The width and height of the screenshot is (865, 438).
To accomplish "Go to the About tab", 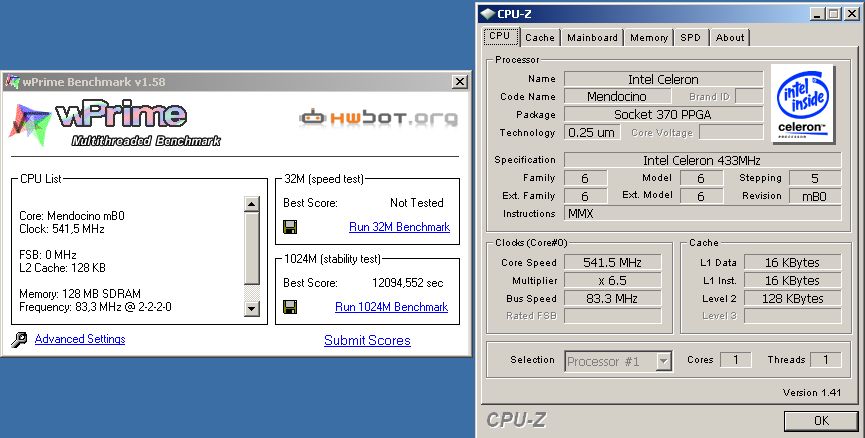I will coord(730,38).
